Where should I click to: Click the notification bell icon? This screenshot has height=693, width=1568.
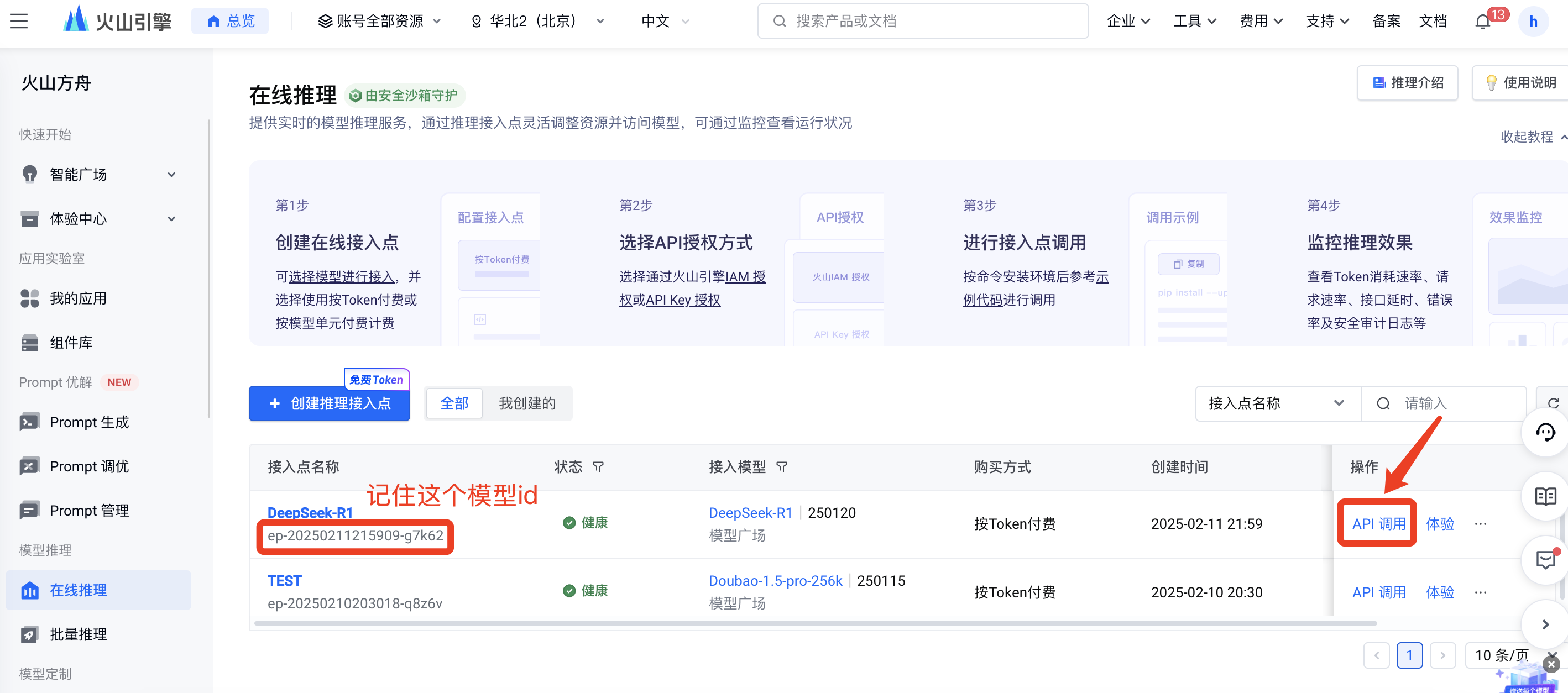point(1482,22)
